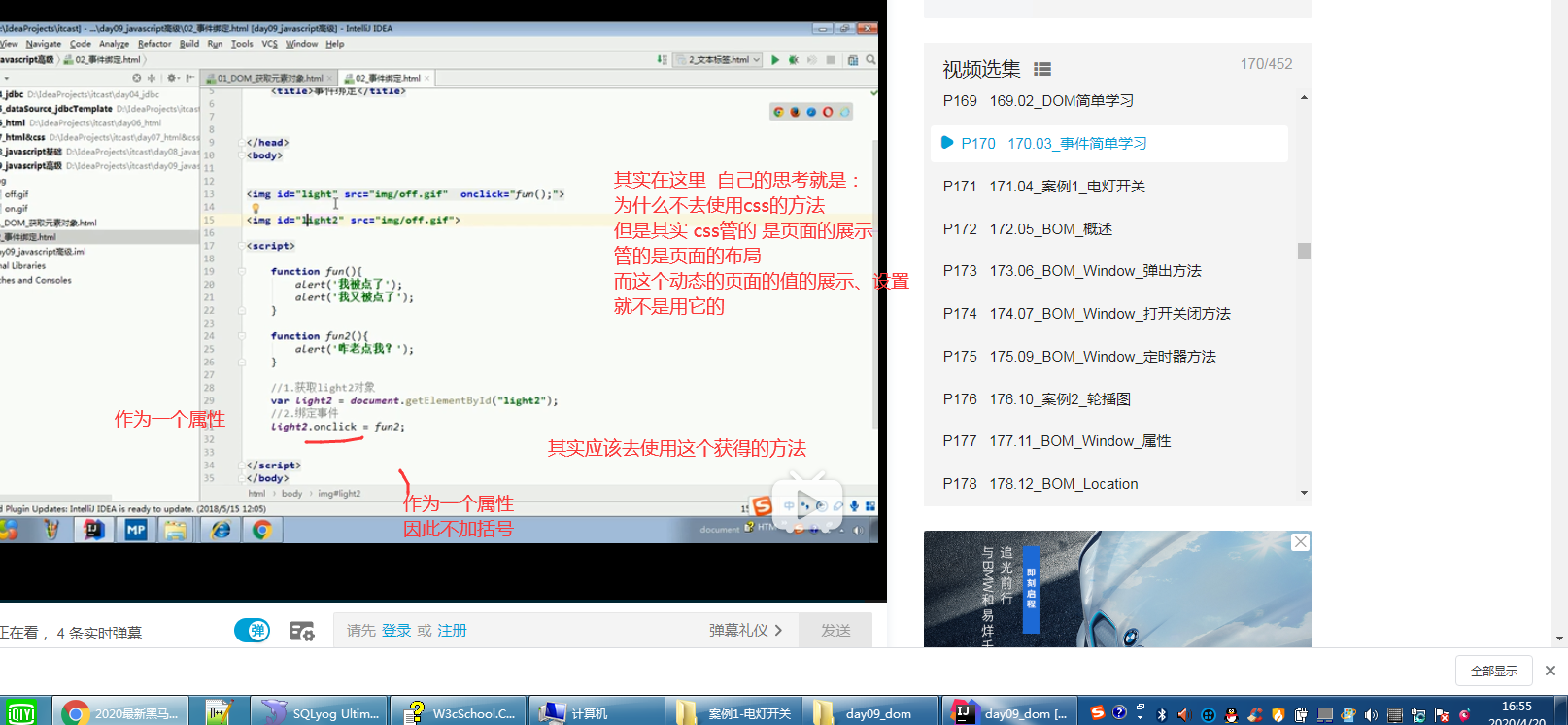Play P176 176.10_案例2_轮播图 video
The width and height of the screenshot is (1568, 725).
1109,398
